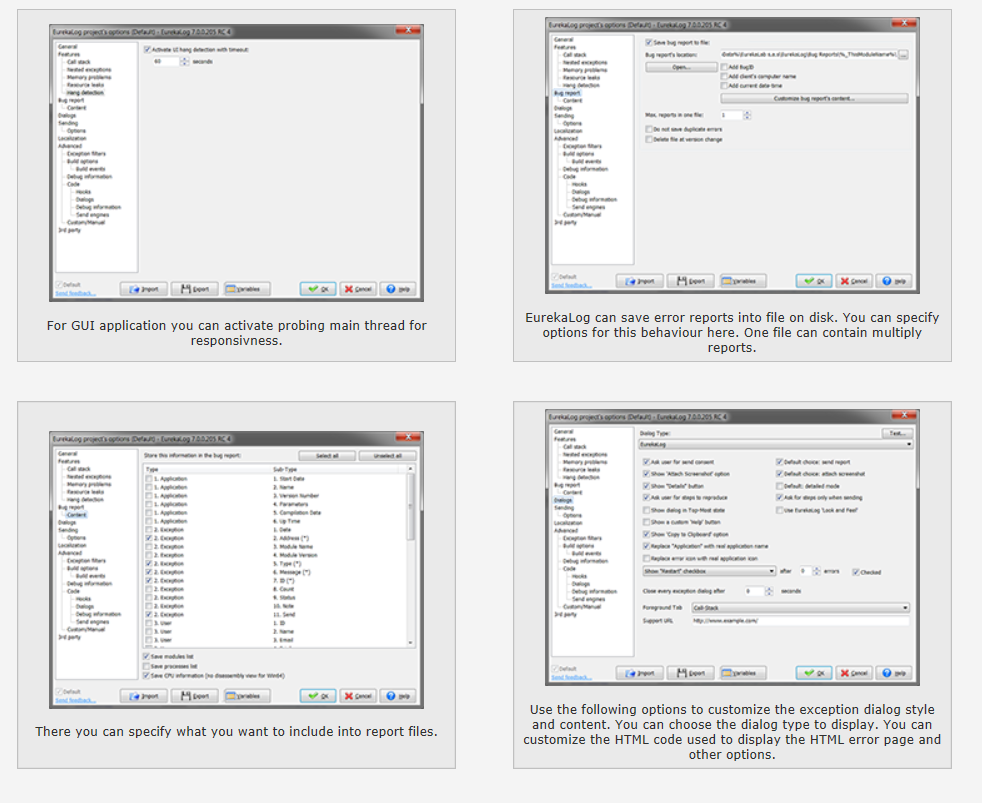Cancel the report content list dialog
Image resolution: width=982 pixels, height=803 pixels.
pyautogui.click(x=358, y=696)
